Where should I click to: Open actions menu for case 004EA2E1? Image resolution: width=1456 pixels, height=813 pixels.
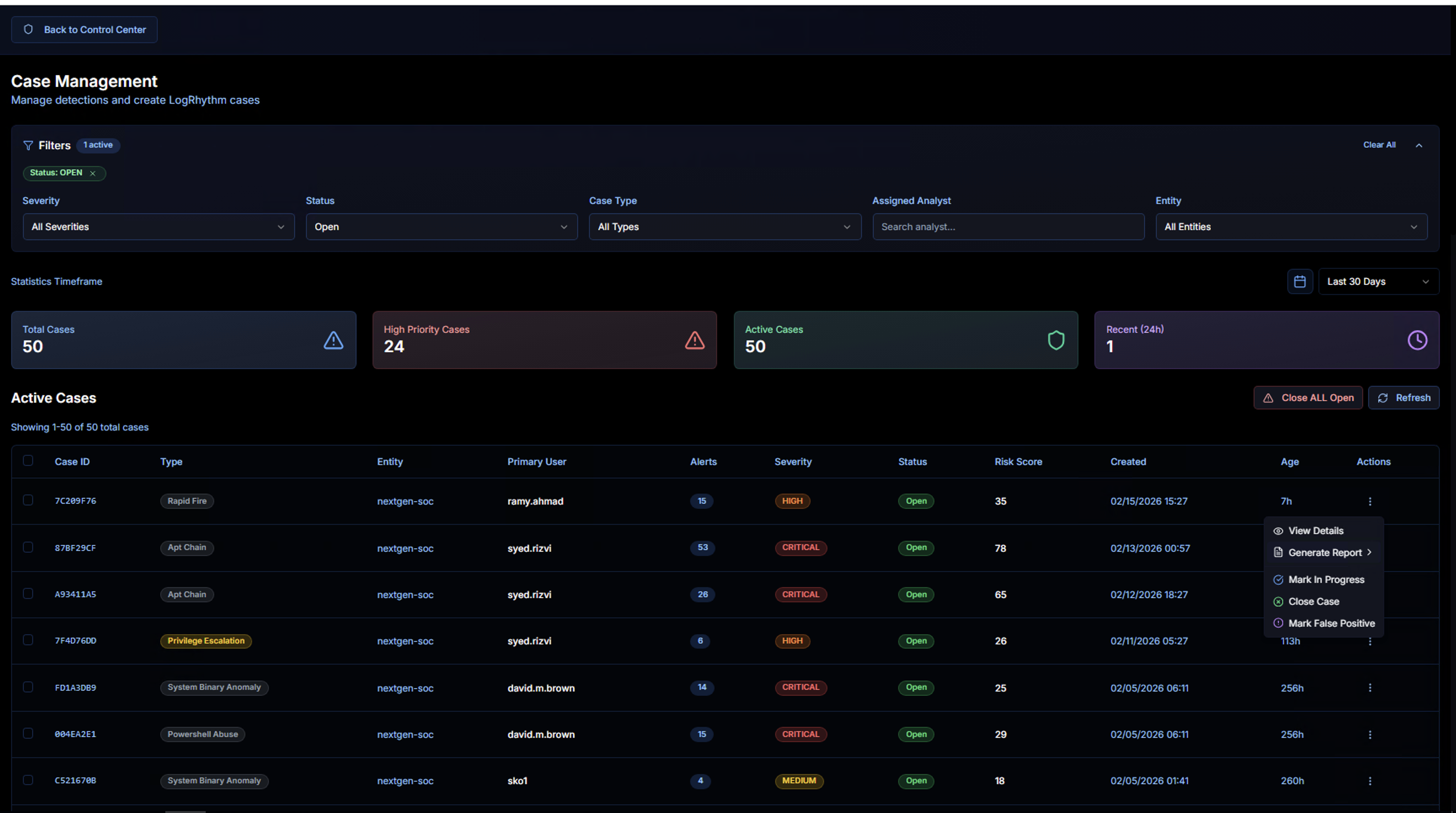tap(1370, 735)
